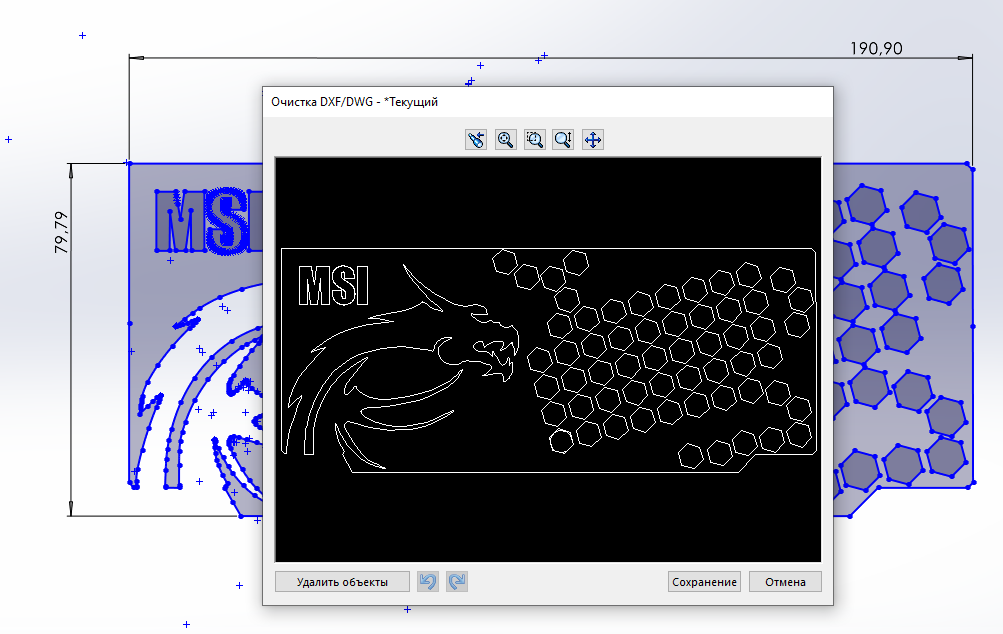The width and height of the screenshot is (1003, 634).
Task: Click the dialog title Очистка DXF/DWG - *Текущий
Action: tap(354, 102)
